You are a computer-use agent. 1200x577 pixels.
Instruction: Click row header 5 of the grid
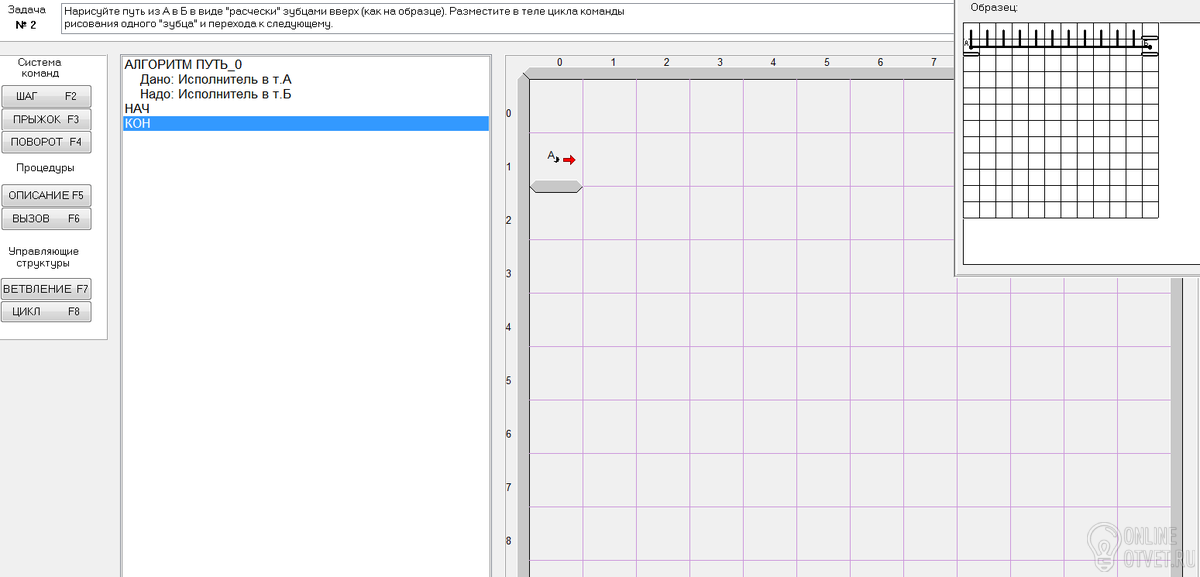(x=509, y=381)
